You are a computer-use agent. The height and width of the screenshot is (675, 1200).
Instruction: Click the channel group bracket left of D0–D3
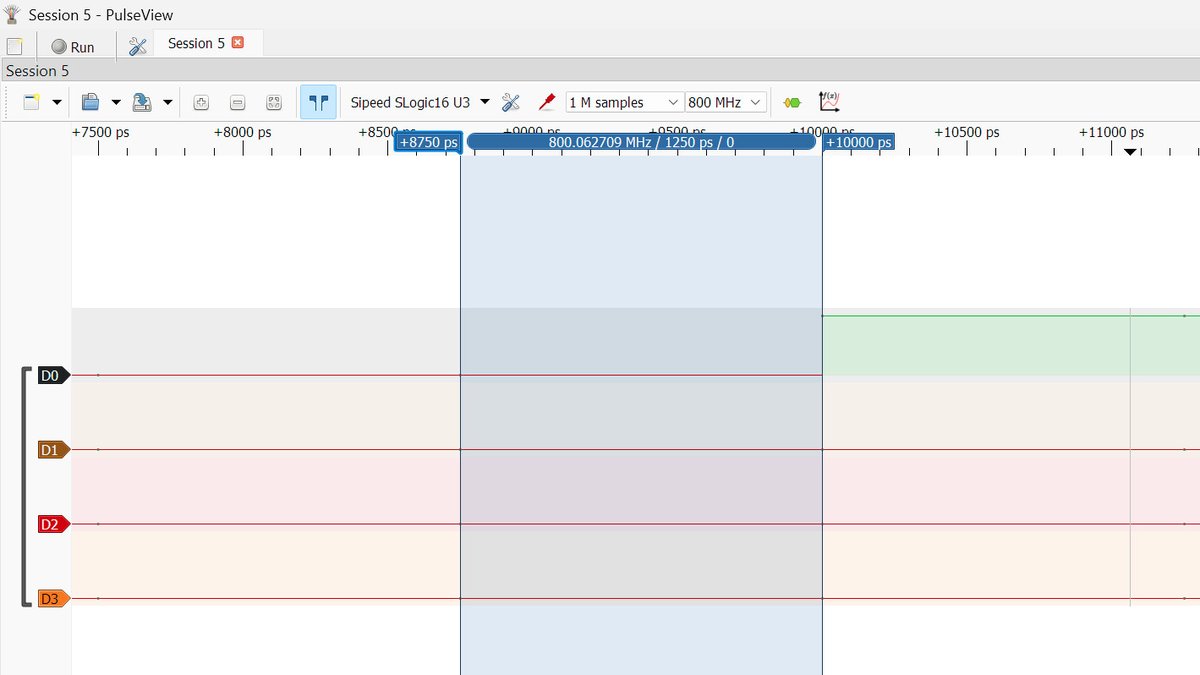click(26, 487)
